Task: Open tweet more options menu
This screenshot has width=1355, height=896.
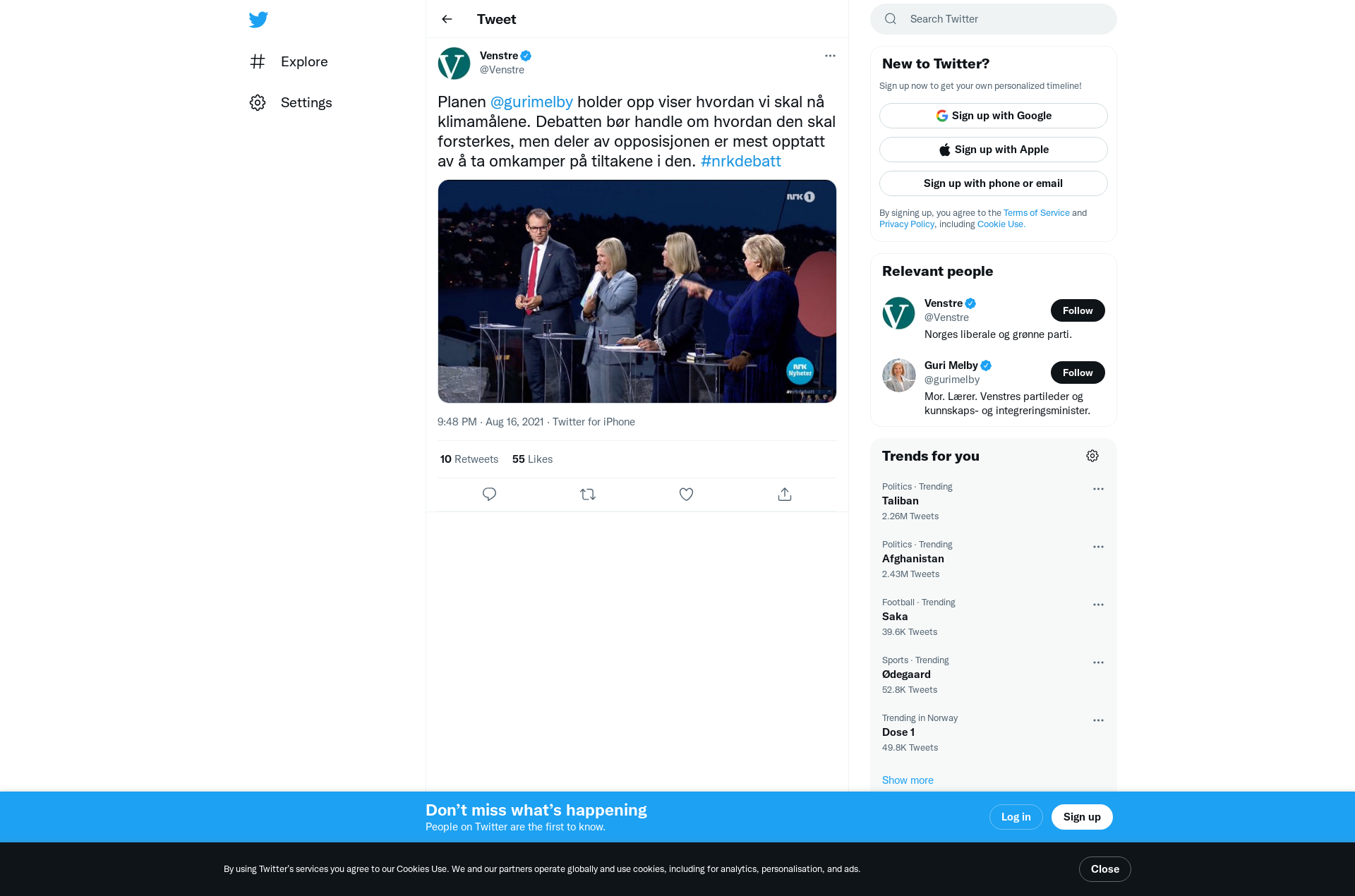Action: click(x=830, y=56)
